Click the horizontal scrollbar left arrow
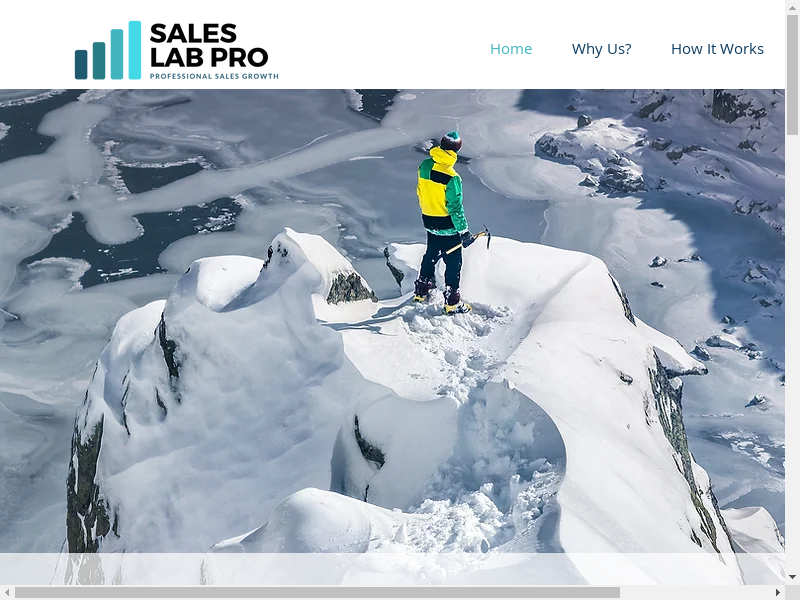This screenshot has height=600, width=800. point(7,592)
